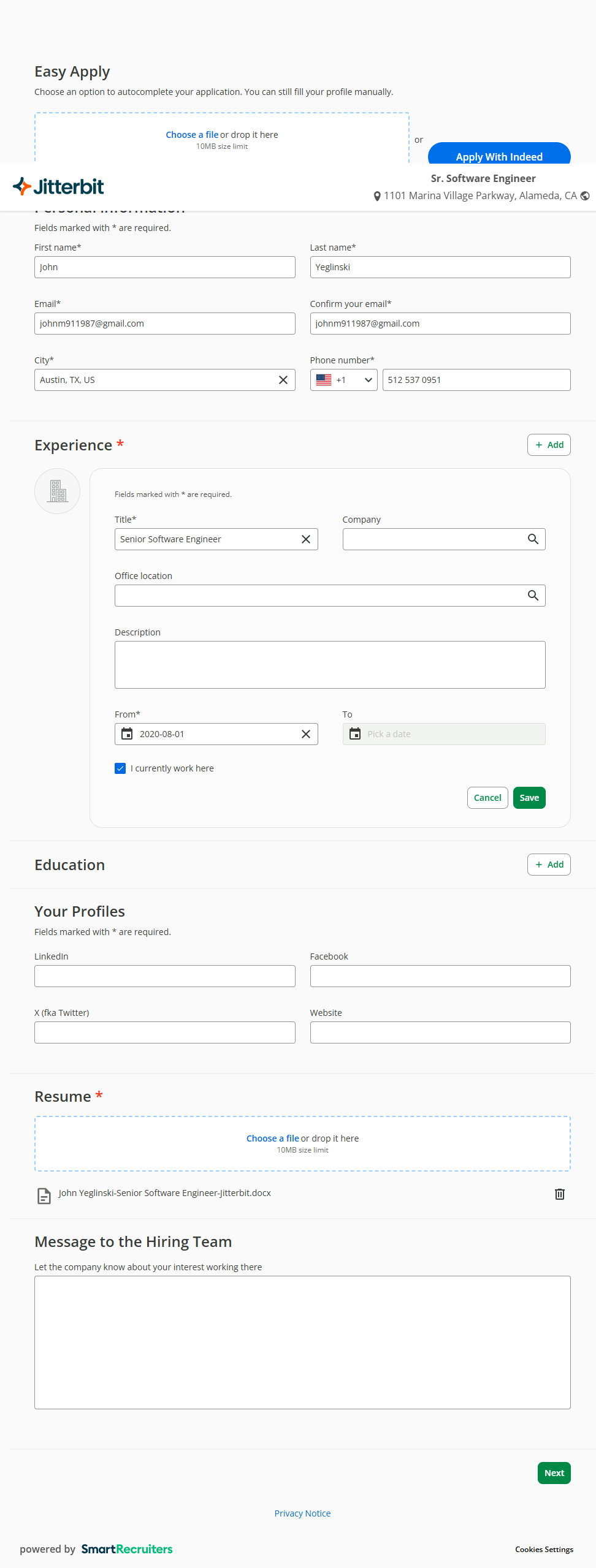Click the Apply With Indeed button
This screenshot has width=596, height=1568.
499,156
